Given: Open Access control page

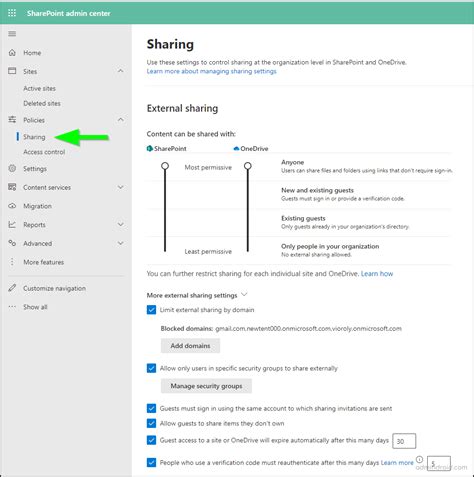Looking at the screenshot, I should [44, 152].
